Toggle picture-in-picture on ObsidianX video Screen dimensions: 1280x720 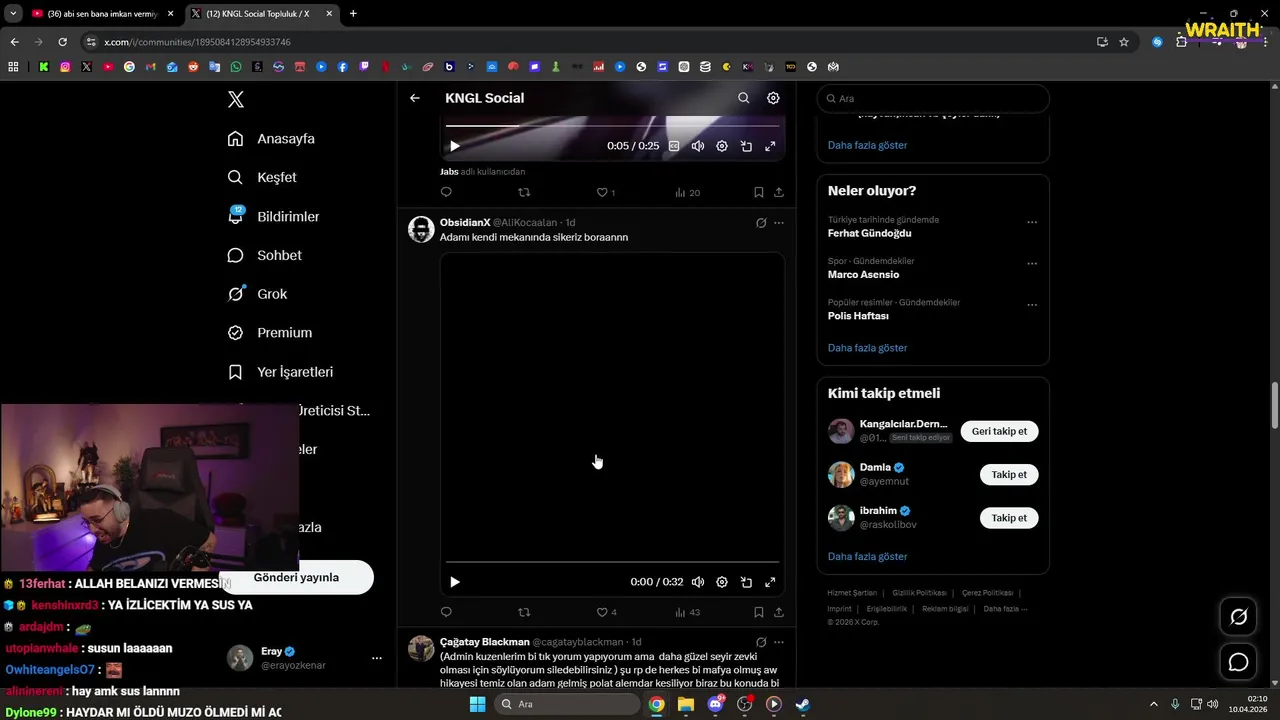(746, 582)
